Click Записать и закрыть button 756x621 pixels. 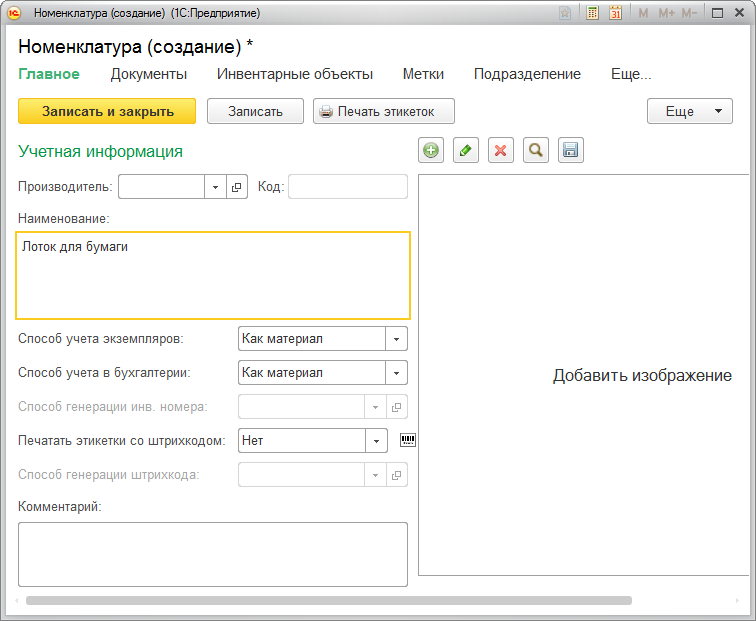(107, 111)
